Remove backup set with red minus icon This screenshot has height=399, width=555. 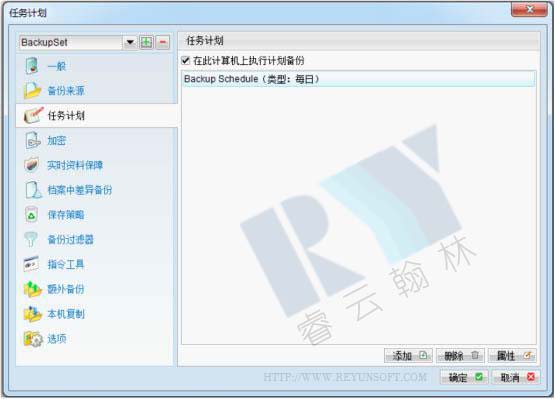click(163, 42)
